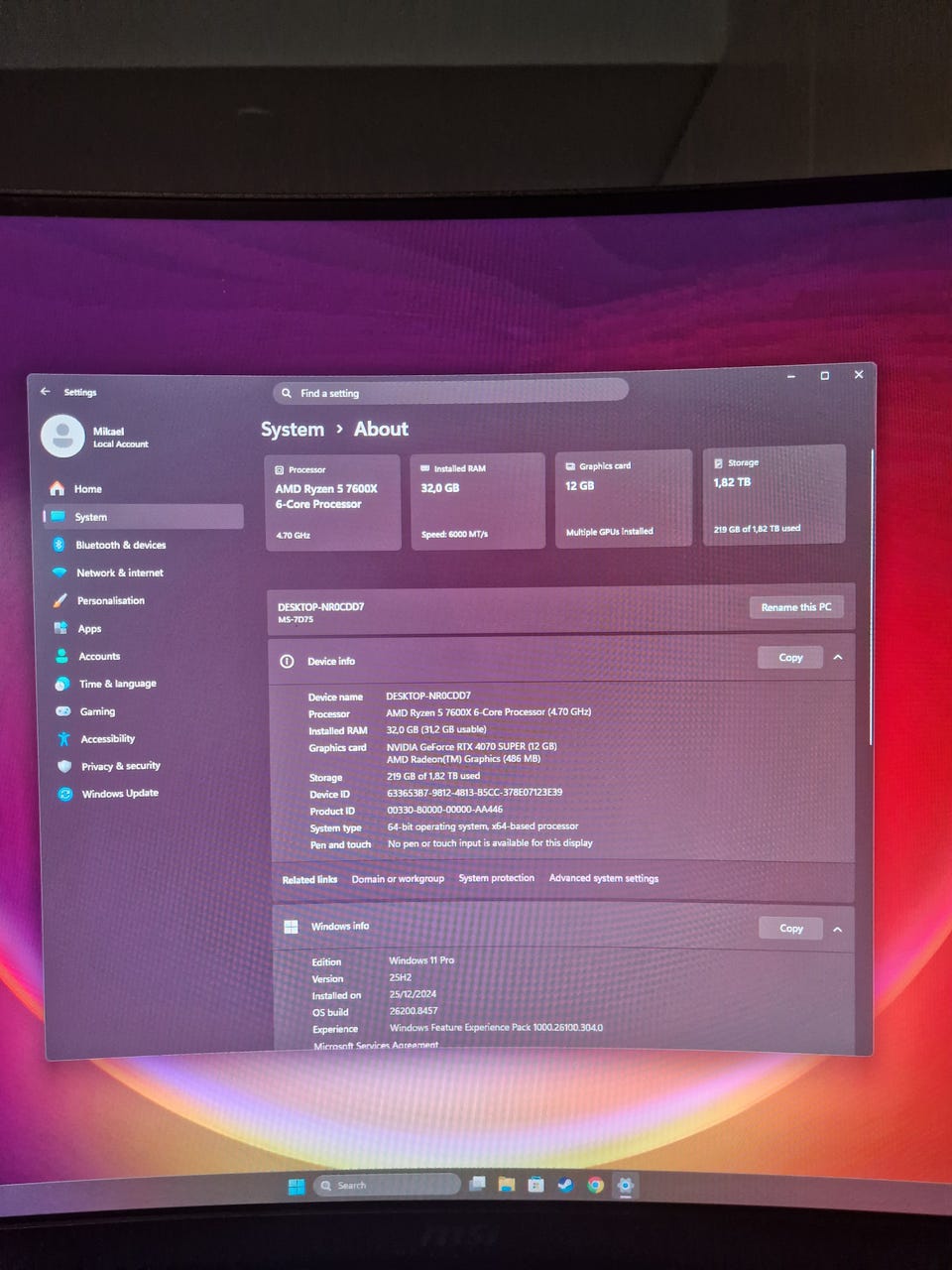Screen dimensions: 952x1270
Task: Click the Installed on date 25/12/2024
Action: click(413, 994)
